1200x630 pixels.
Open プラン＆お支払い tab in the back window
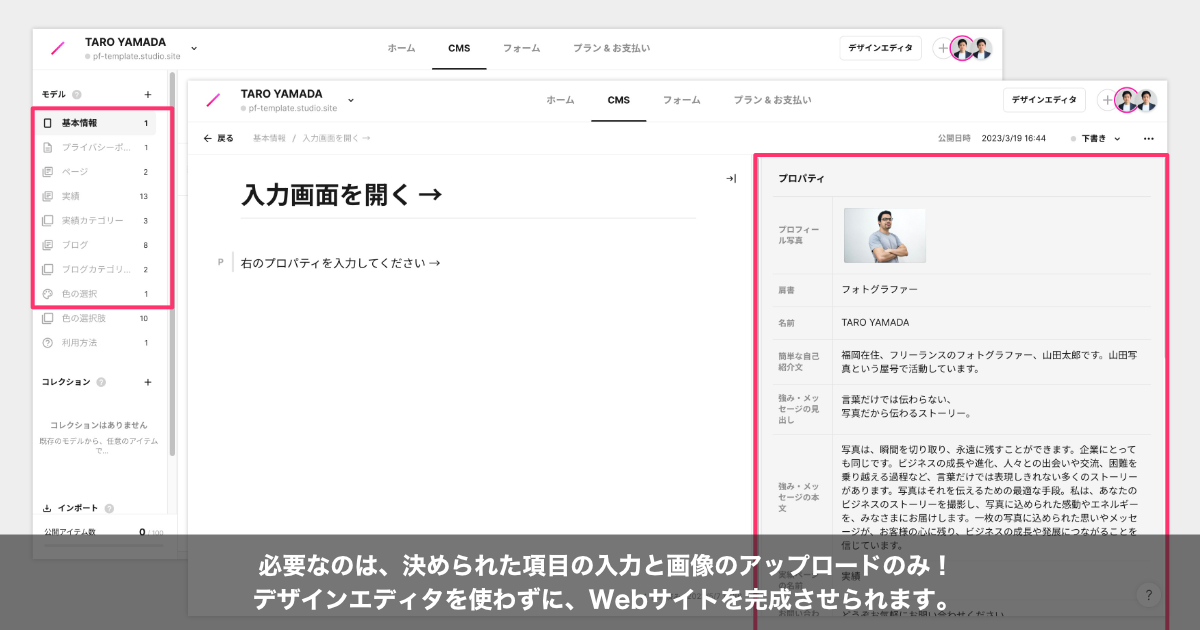click(611, 48)
